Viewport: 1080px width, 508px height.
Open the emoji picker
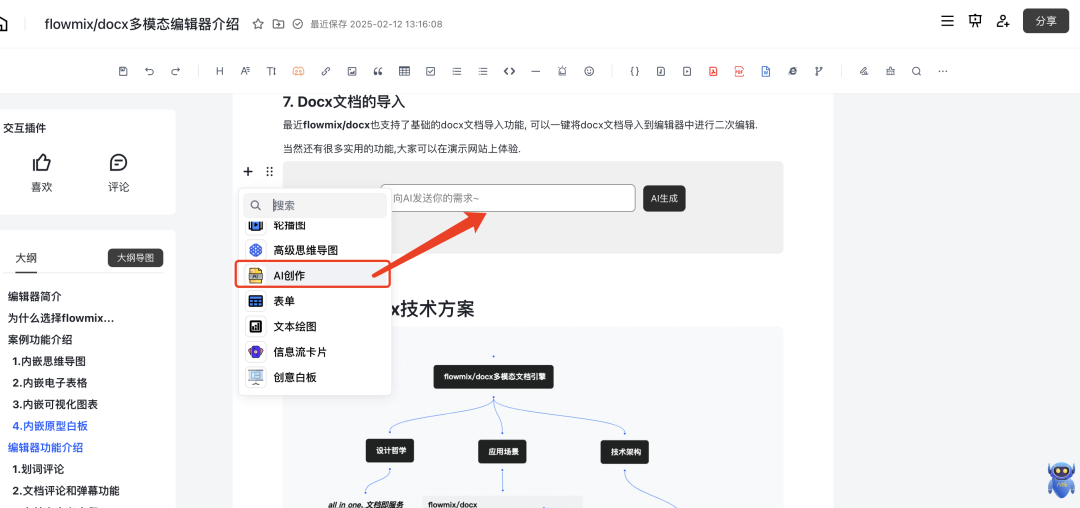(x=589, y=71)
